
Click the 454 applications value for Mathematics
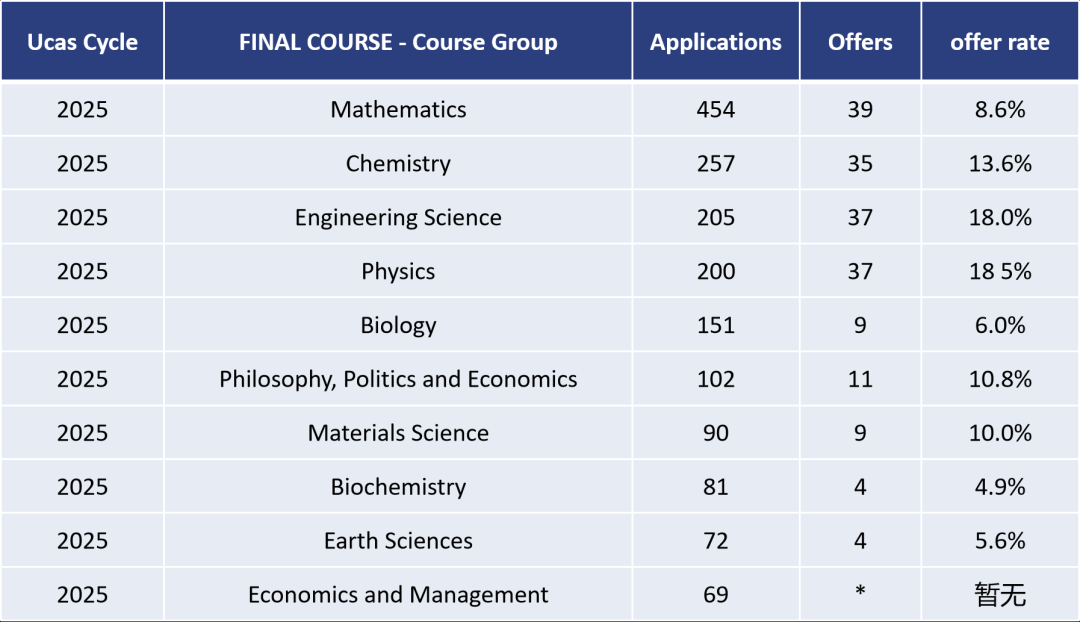pyautogui.click(x=716, y=110)
